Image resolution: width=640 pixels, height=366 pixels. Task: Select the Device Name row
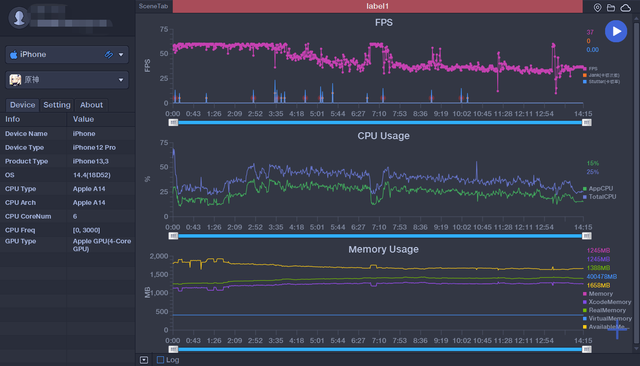pyautogui.click(x=67, y=134)
